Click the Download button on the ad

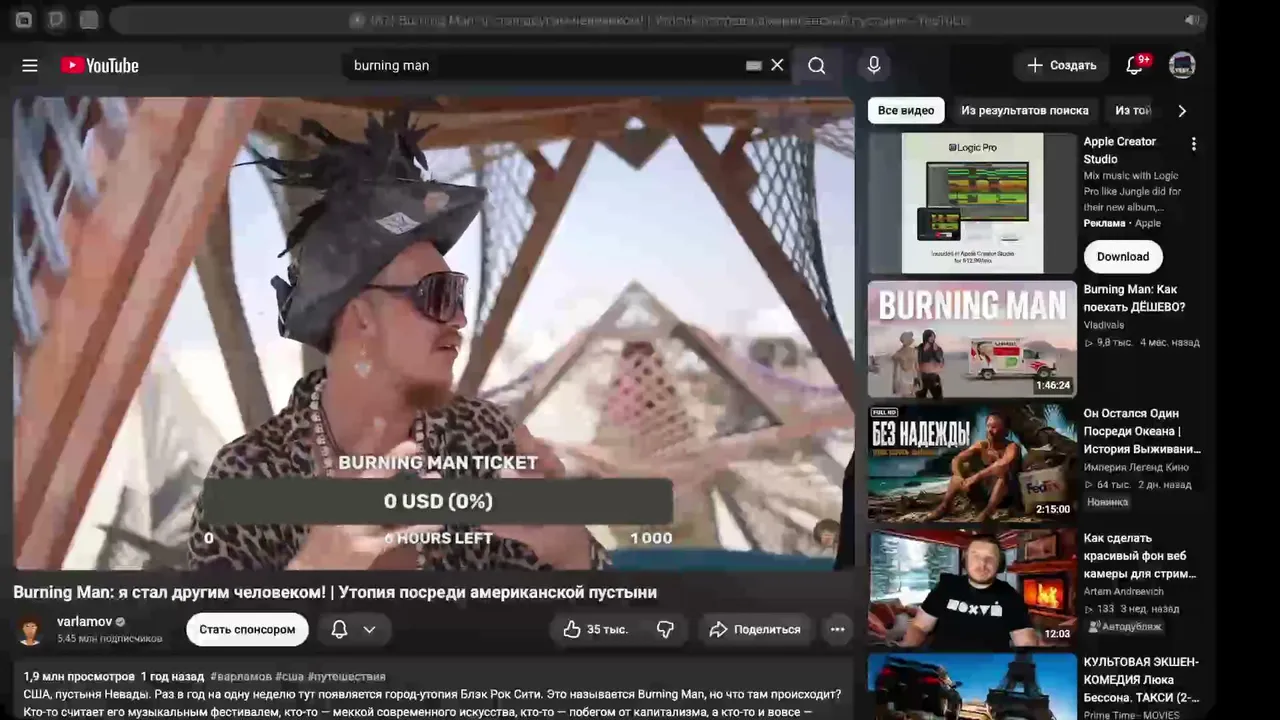click(1123, 256)
